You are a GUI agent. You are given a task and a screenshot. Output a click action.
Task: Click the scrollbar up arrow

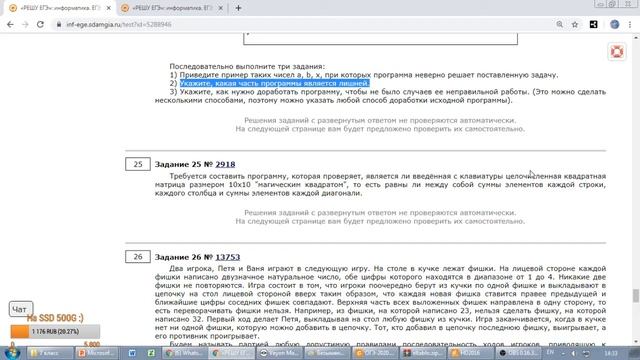[x=636, y=38]
